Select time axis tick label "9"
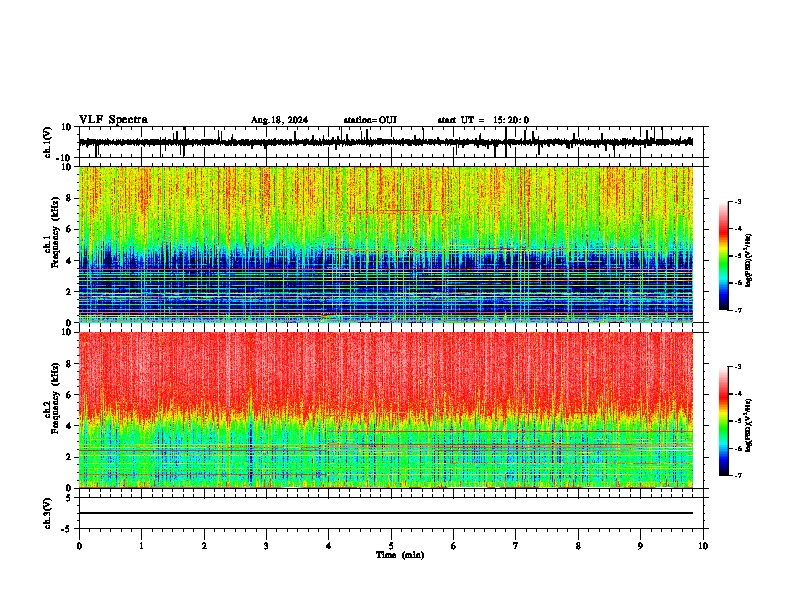Viewport: 792px width, 612px height. 640,546
